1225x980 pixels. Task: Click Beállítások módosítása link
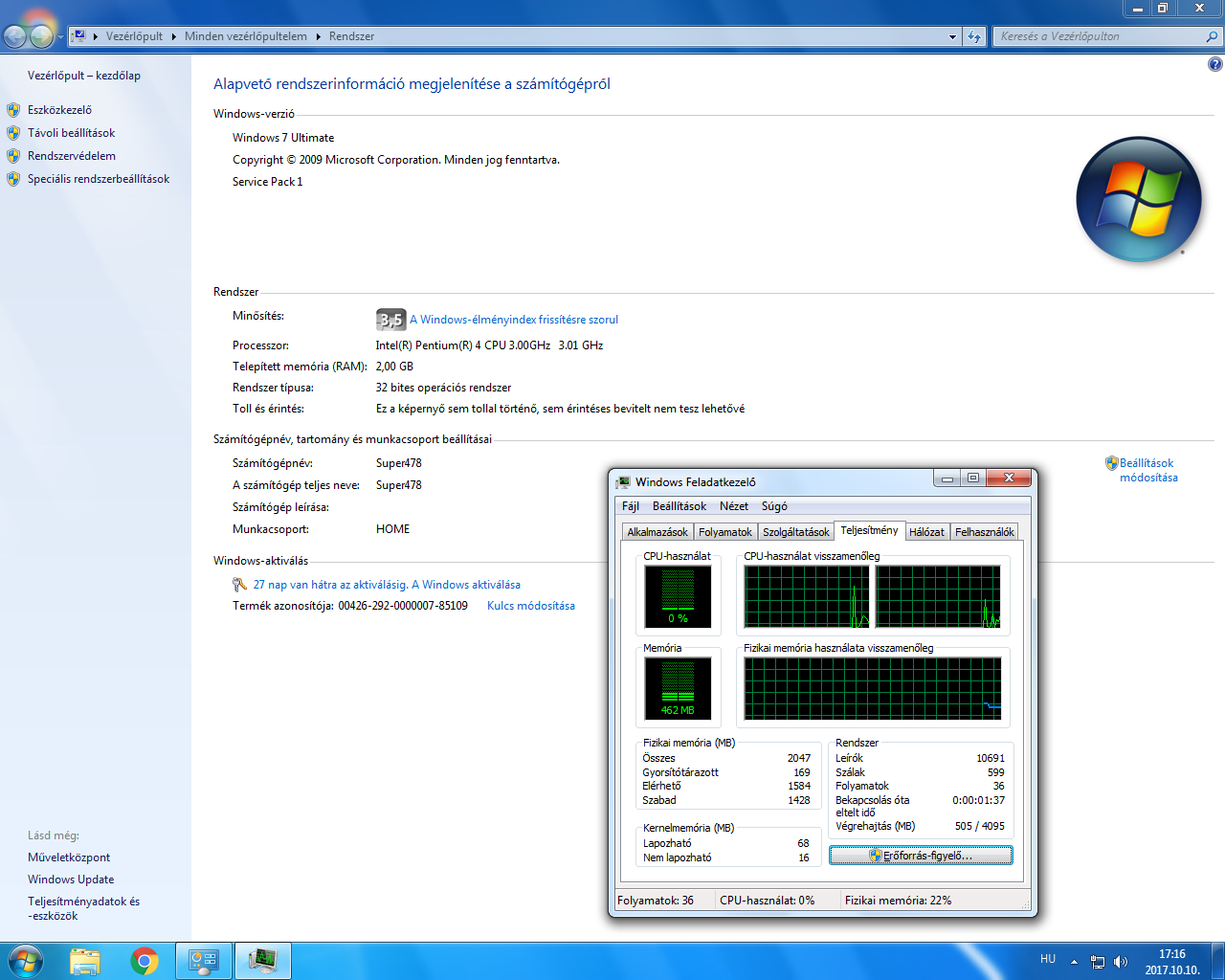point(1148,470)
